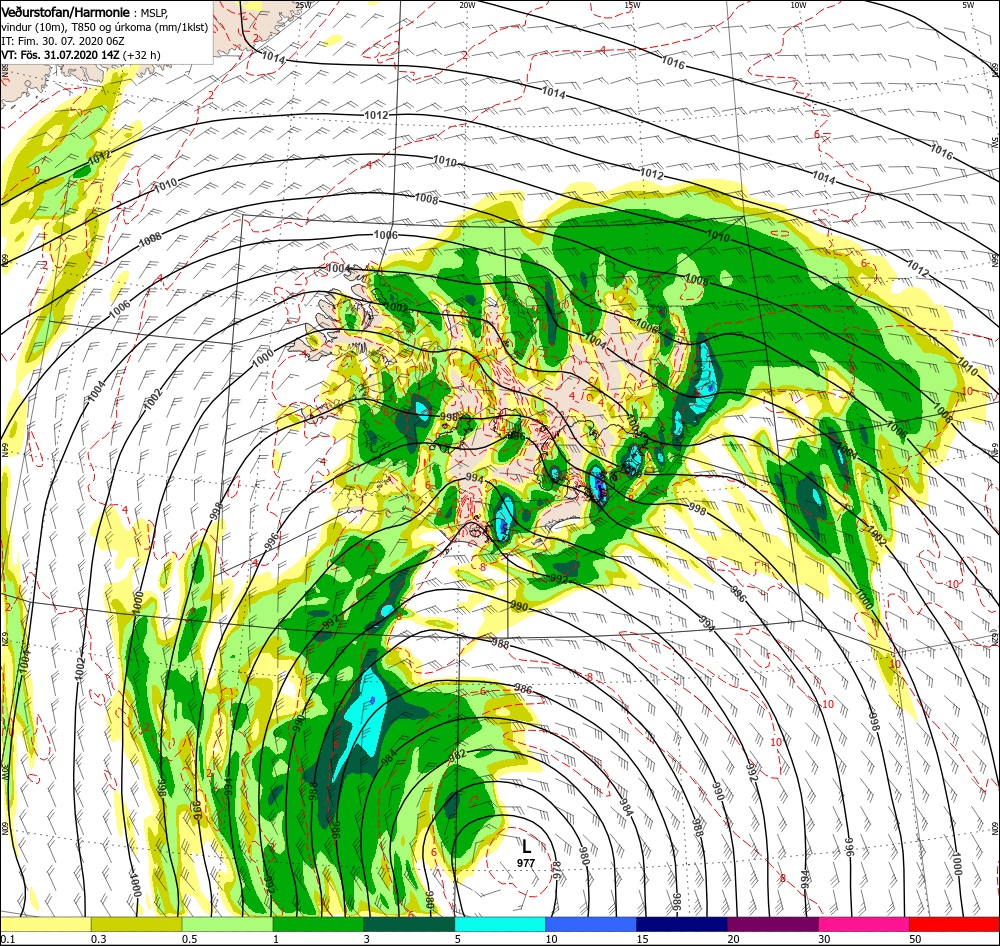Click the pink 30 mm legend swatch
Viewport: 1000px width, 946px height.
pos(864,924)
